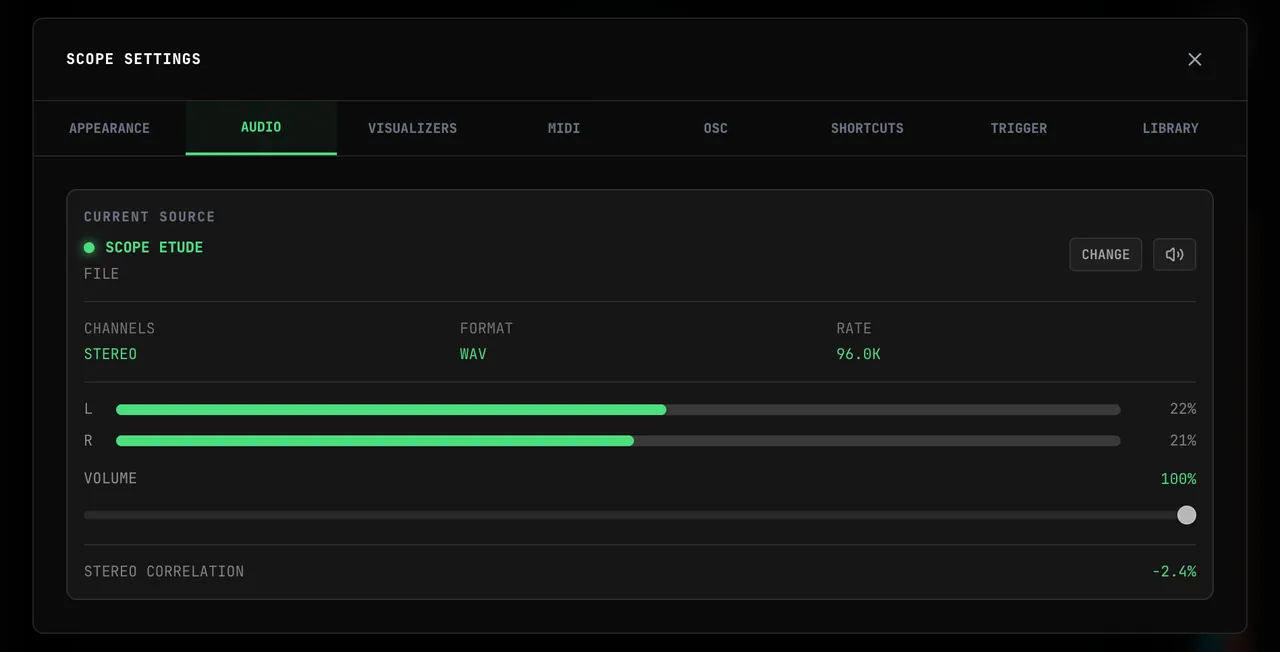The image size is (1280, 652).
Task: Click the Scope Etude source name
Action: [x=154, y=247]
